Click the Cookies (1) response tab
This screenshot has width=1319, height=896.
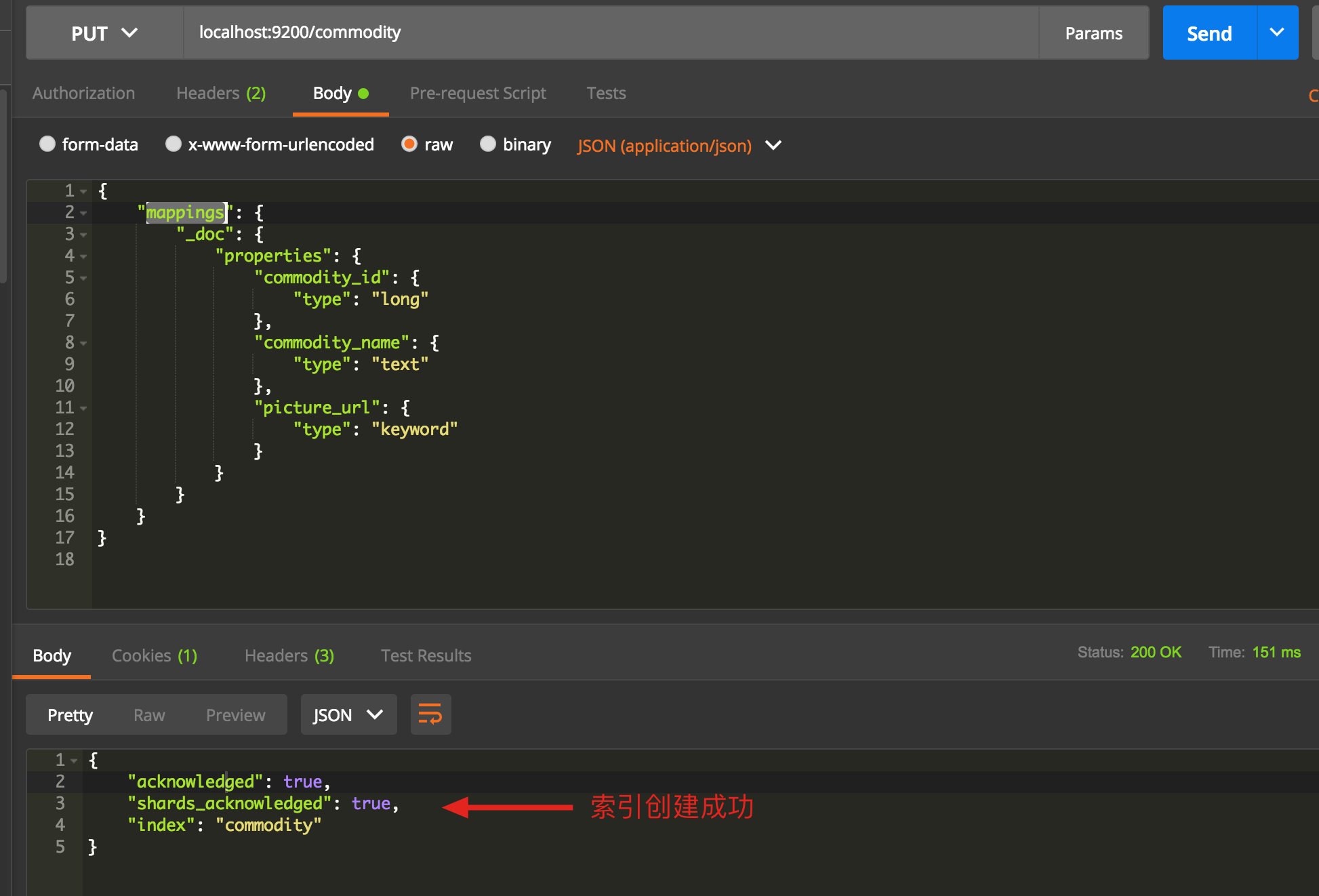pyautogui.click(x=155, y=655)
